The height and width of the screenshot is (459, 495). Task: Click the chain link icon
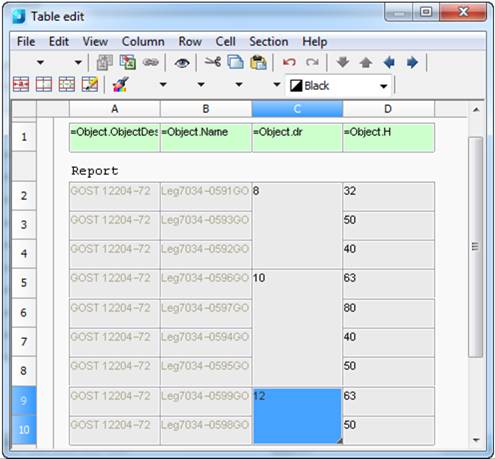click(151, 62)
